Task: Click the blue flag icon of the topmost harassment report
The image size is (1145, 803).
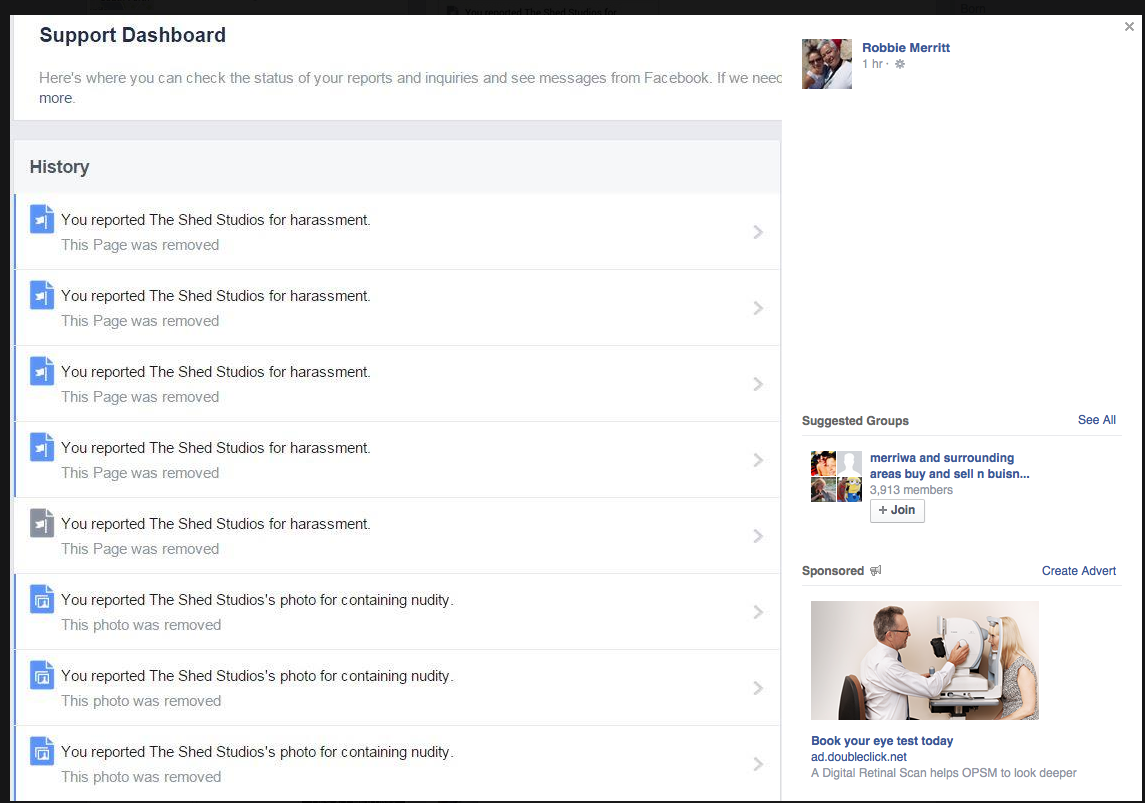Action: point(42,219)
